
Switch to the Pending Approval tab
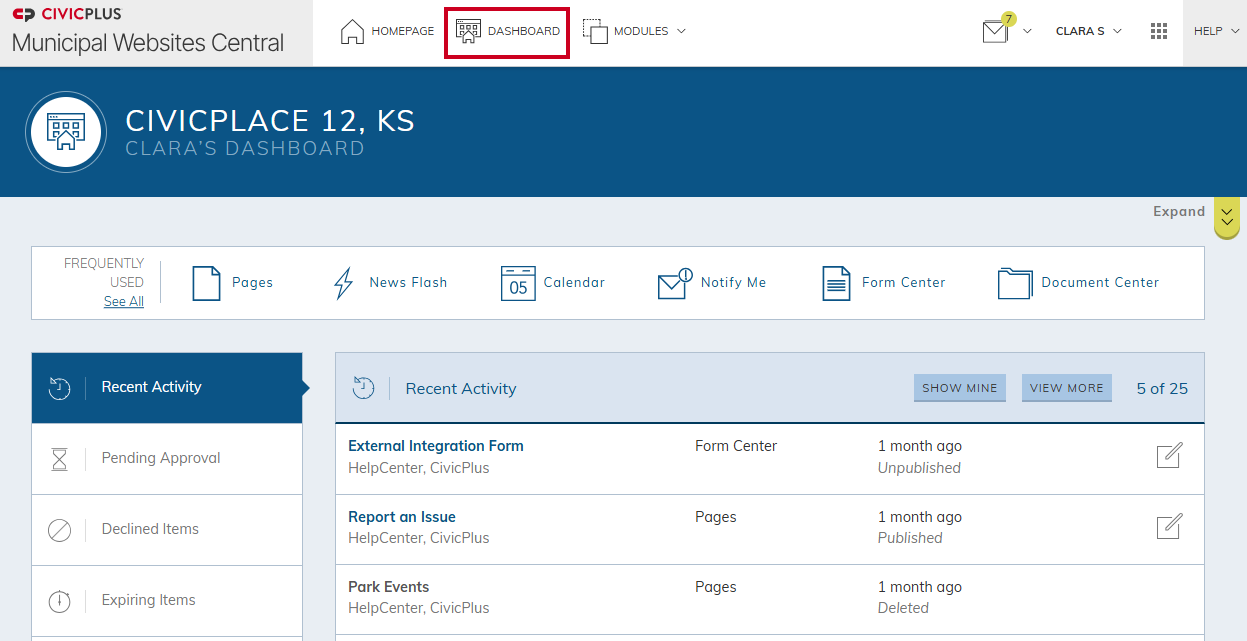click(x=167, y=459)
